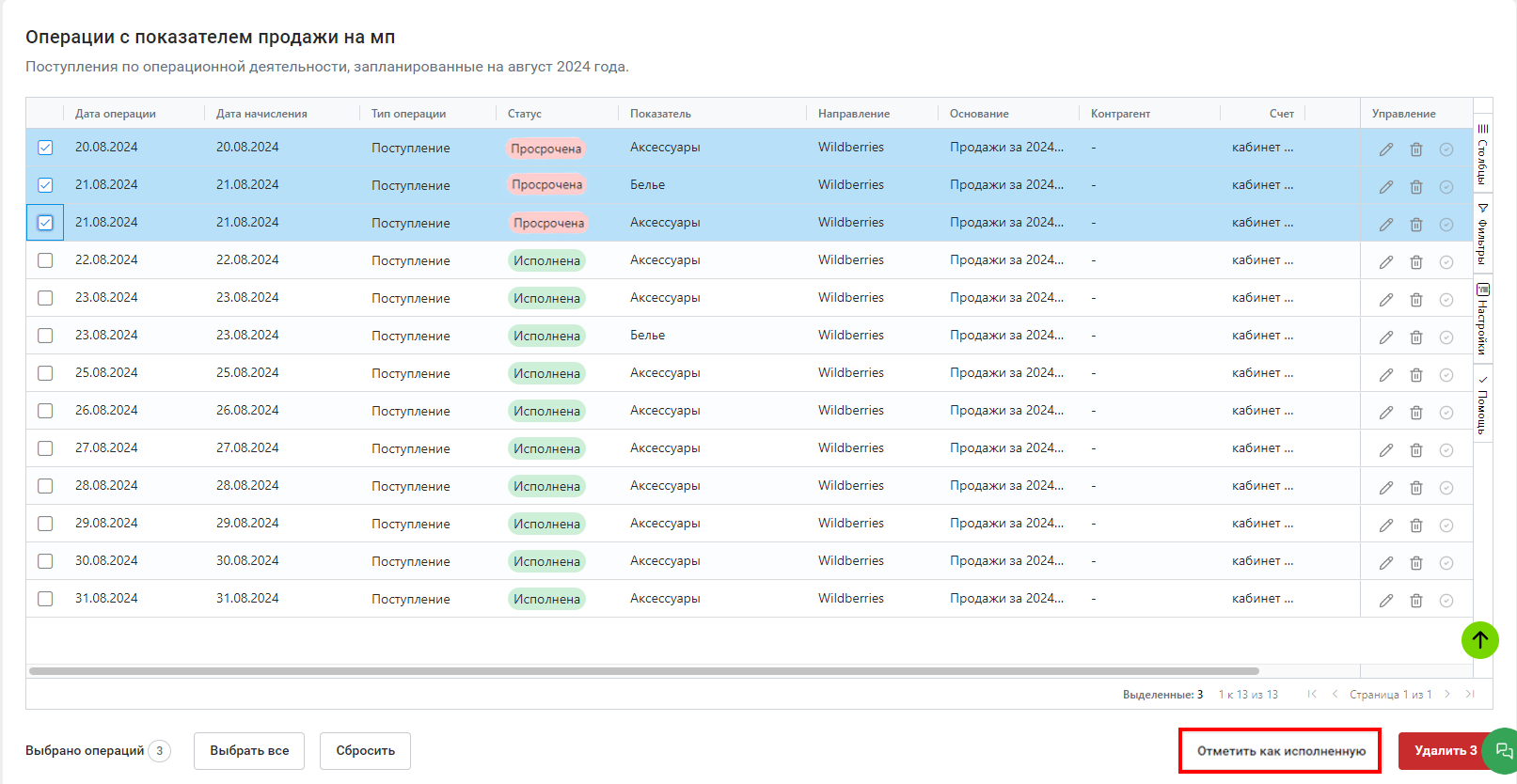Check the 27.08.2024 row checkbox
1517x784 pixels.
(45, 448)
